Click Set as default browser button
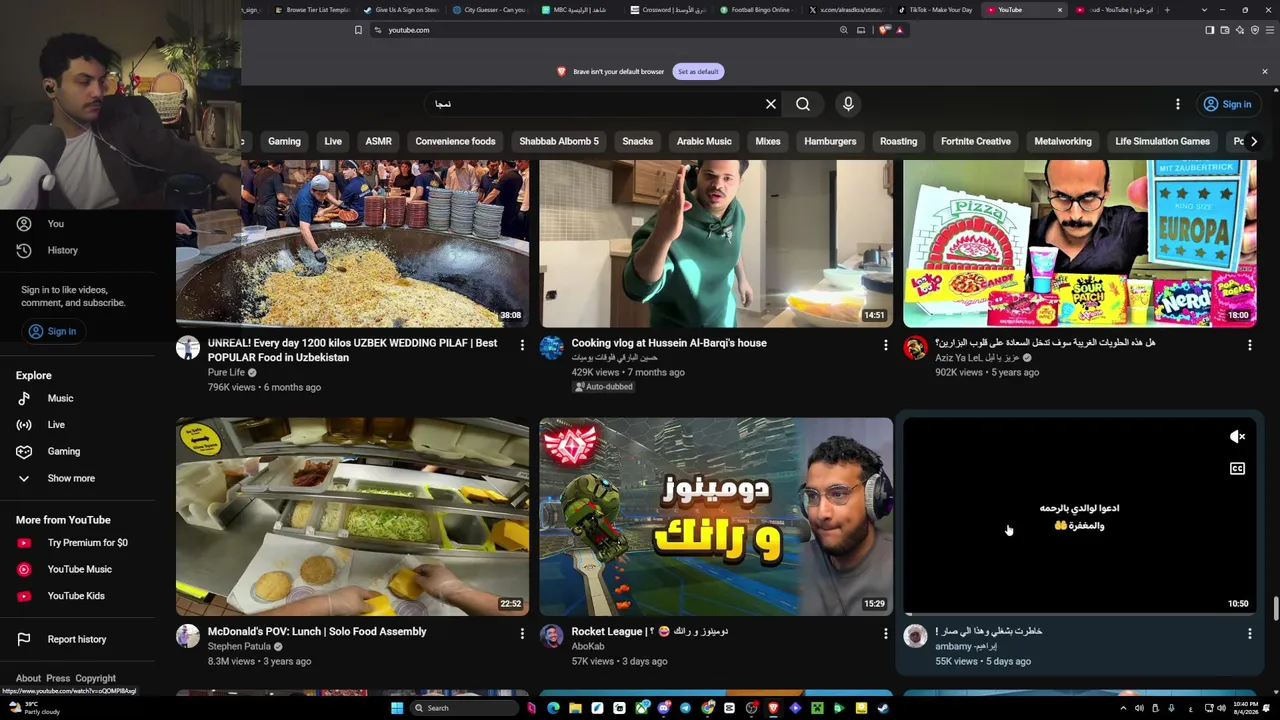The width and height of the screenshot is (1280, 720). (x=698, y=72)
